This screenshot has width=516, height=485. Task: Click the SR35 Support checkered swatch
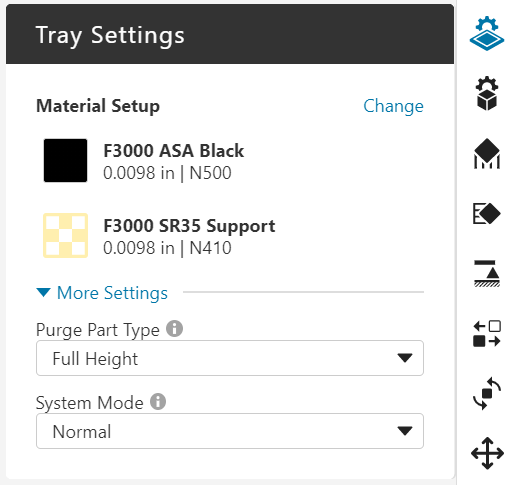[65, 235]
